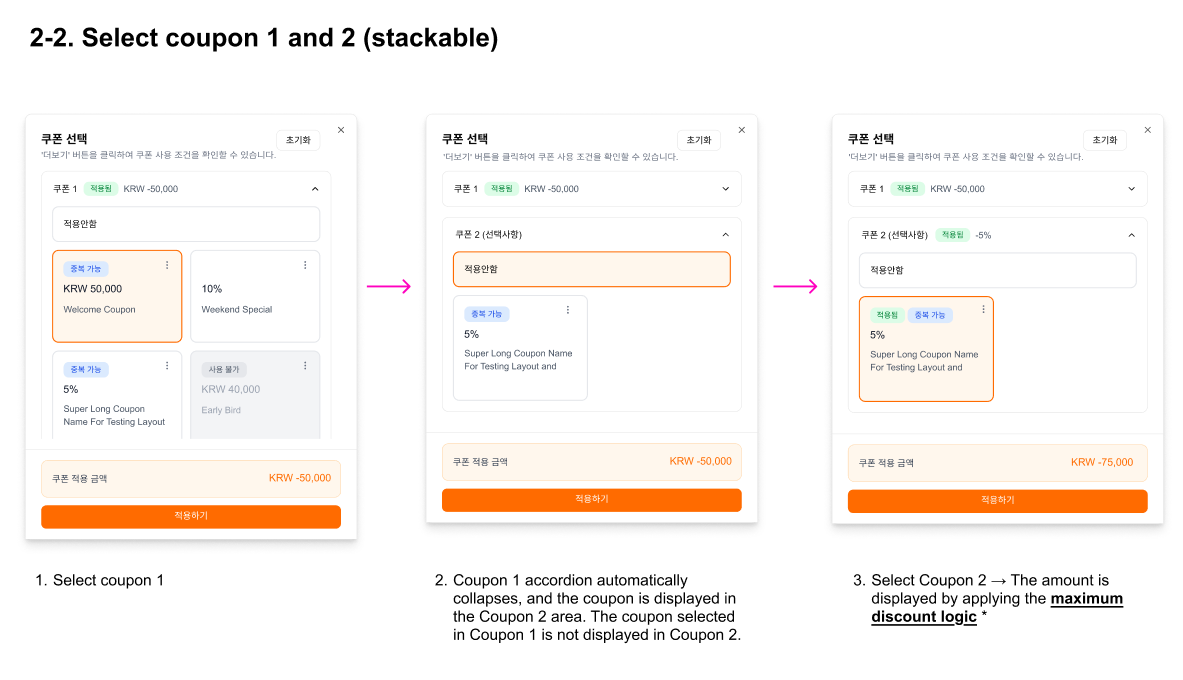The width and height of the screenshot is (1183, 680).
Task: Close the left coupon selection dialog
Action: coord(341,129)
